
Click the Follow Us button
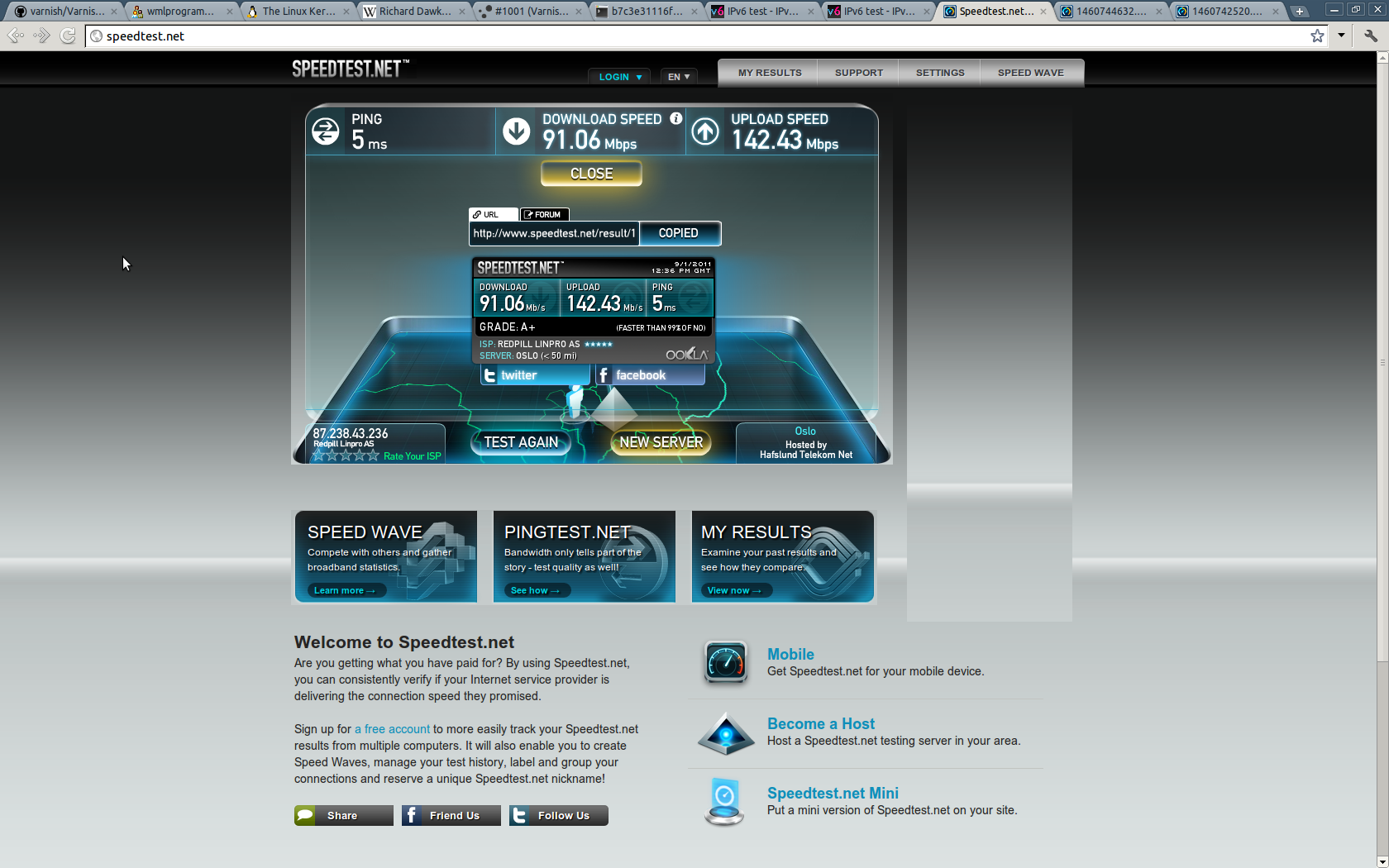point(559,815)
